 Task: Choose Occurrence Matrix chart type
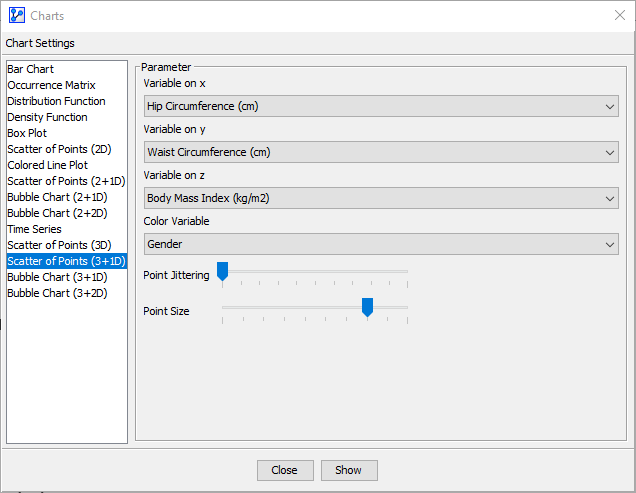pyautogui.click(x=51, y=85)
